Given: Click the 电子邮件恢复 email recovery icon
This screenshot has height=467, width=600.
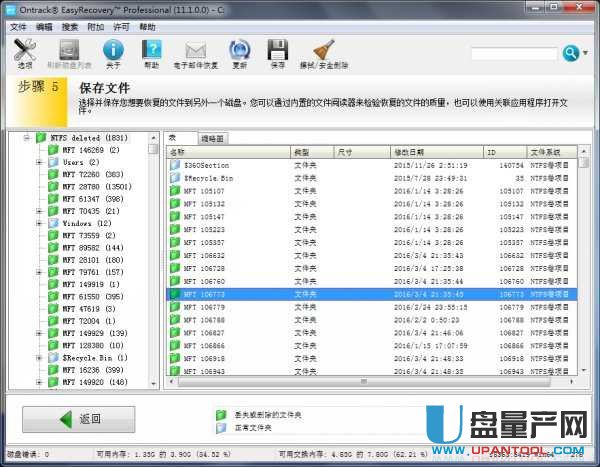Looking at the screenshot, I should pyautogui.click(x=196, y=52).
